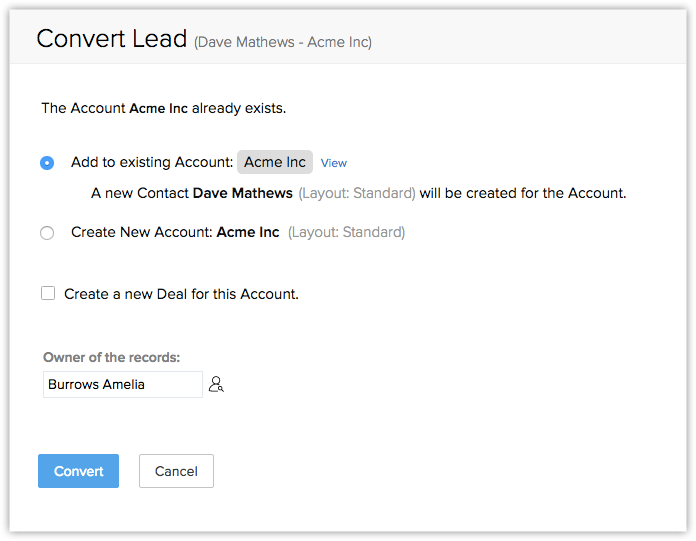Click the Create a new Deal label text
The image size is (696, 541).
tap(181, 294)
